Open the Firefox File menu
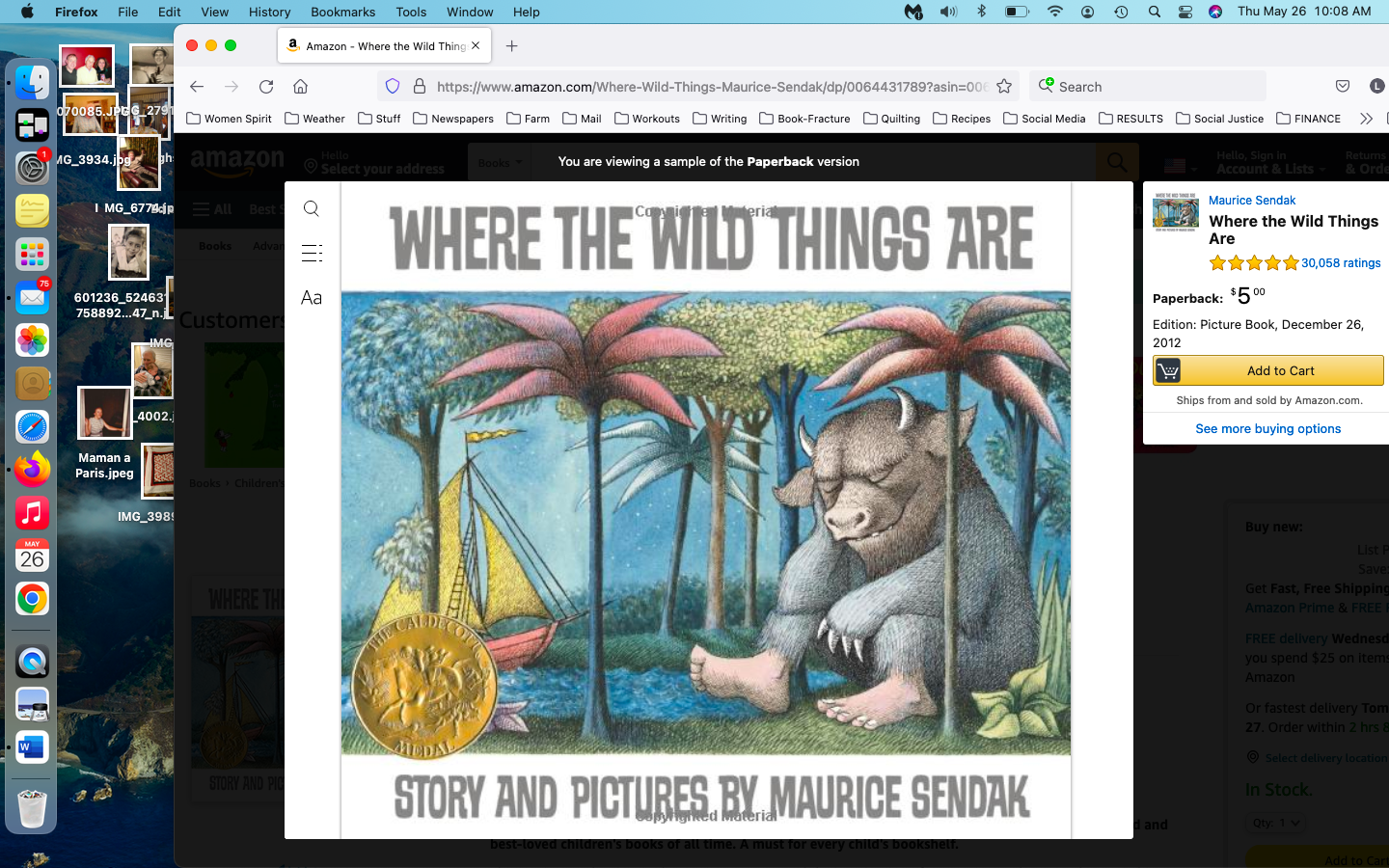This screenshot has height=868, width=1389. [127, 12]
